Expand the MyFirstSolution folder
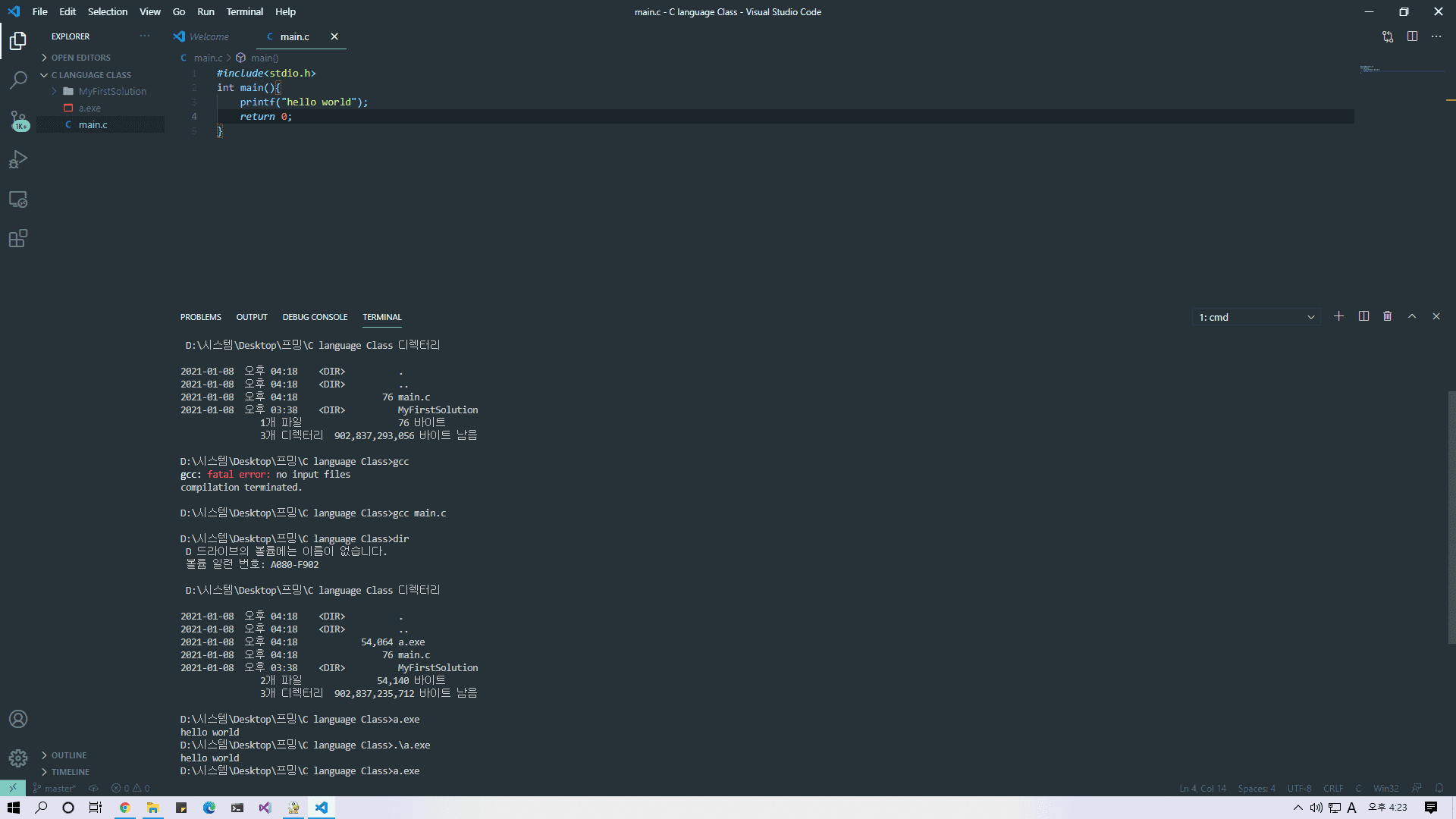 pos(112,91)
